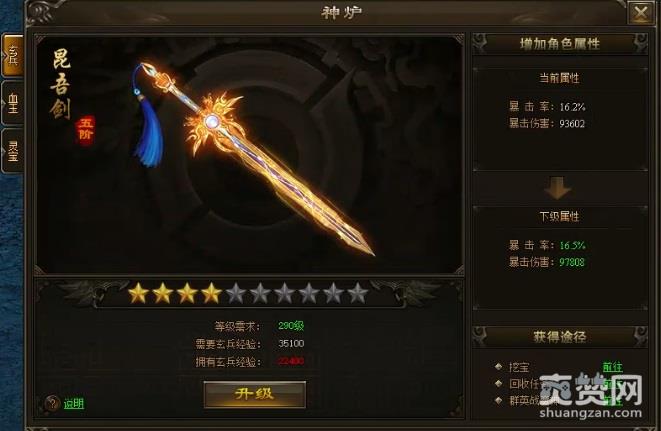661x431 pixels.
Task: Click the 拥有玄兵经验 red value
Action: tap(291, 361)
